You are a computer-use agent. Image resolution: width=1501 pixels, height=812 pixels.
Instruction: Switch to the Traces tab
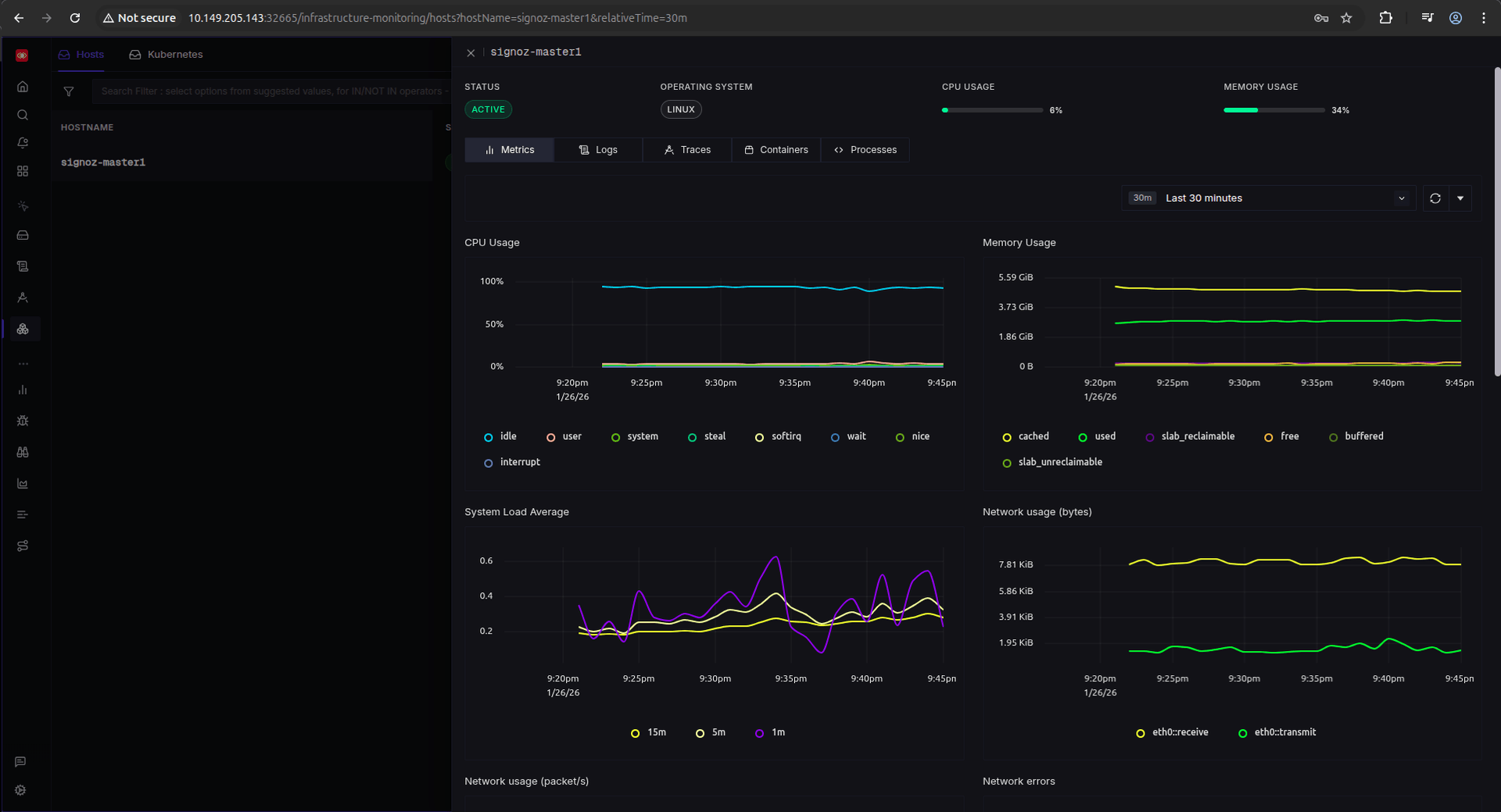687,150
